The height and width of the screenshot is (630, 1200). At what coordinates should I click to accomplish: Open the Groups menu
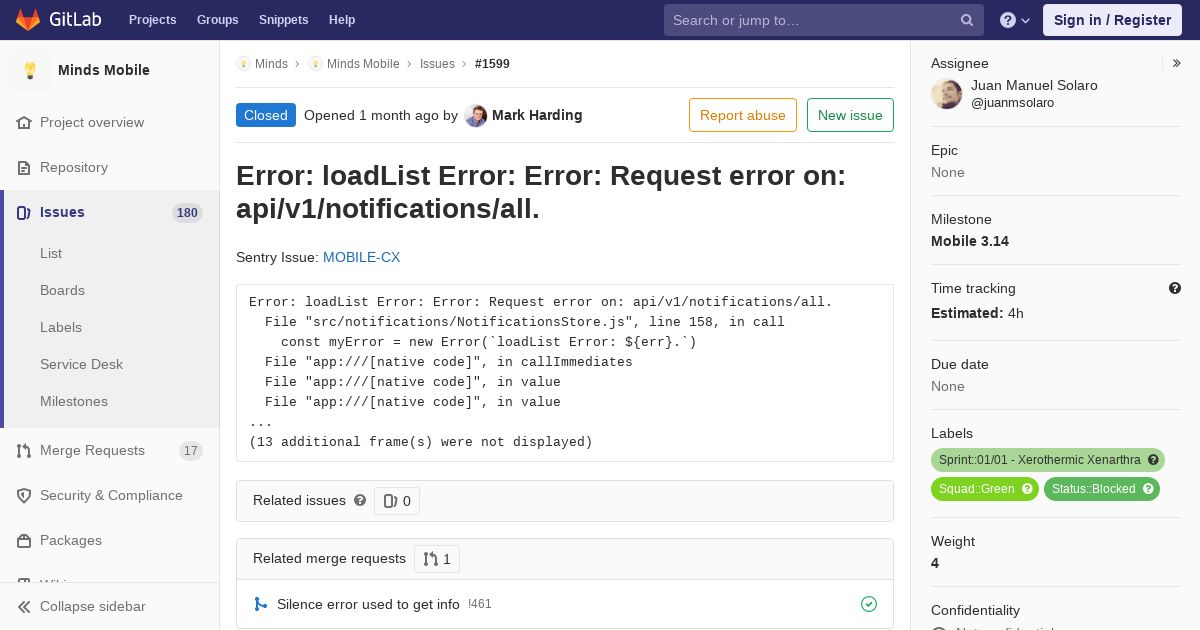tap(218, 20)
